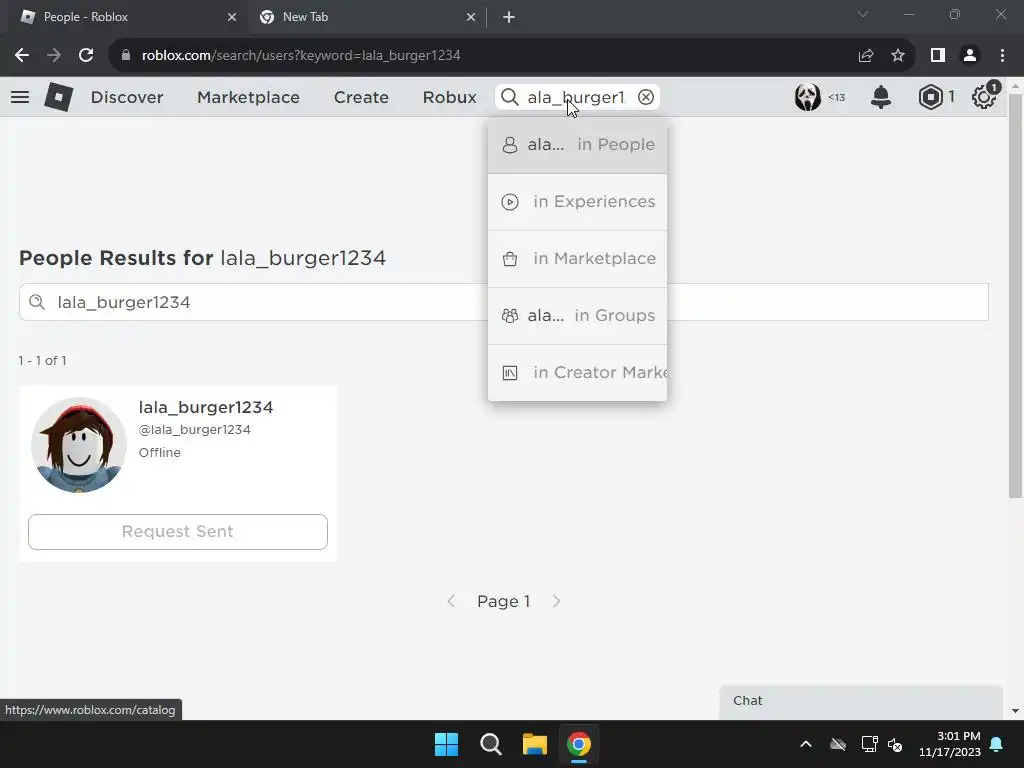Viewport: 1024px width, 768px height.
Task: Click the Chrome taskbar icon
Action: (x=579, y=744)
